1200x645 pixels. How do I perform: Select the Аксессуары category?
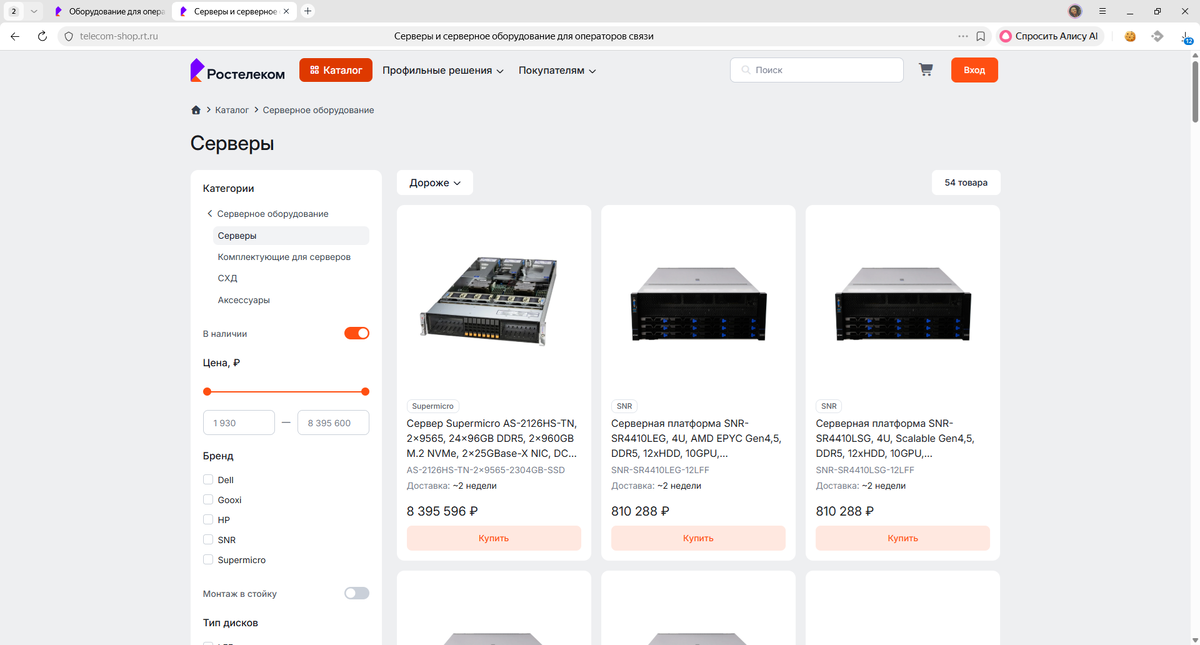[x=243, y=300]
